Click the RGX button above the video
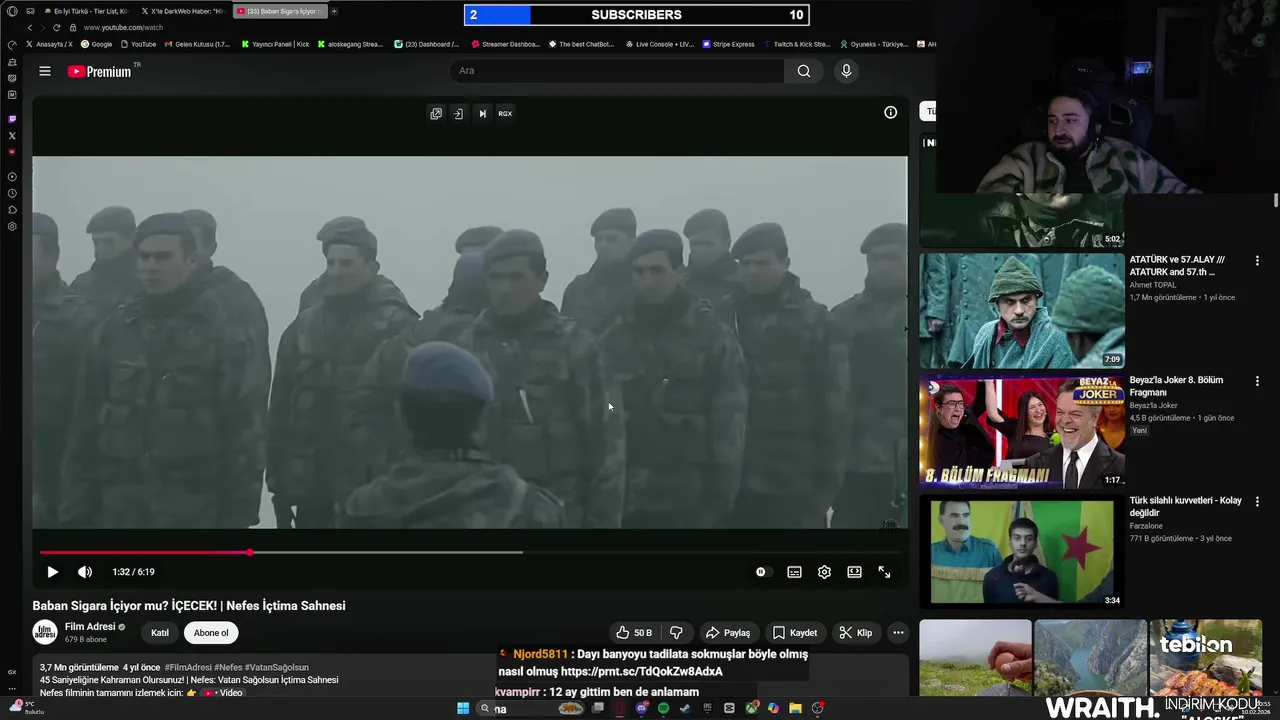 coord(505,114)
